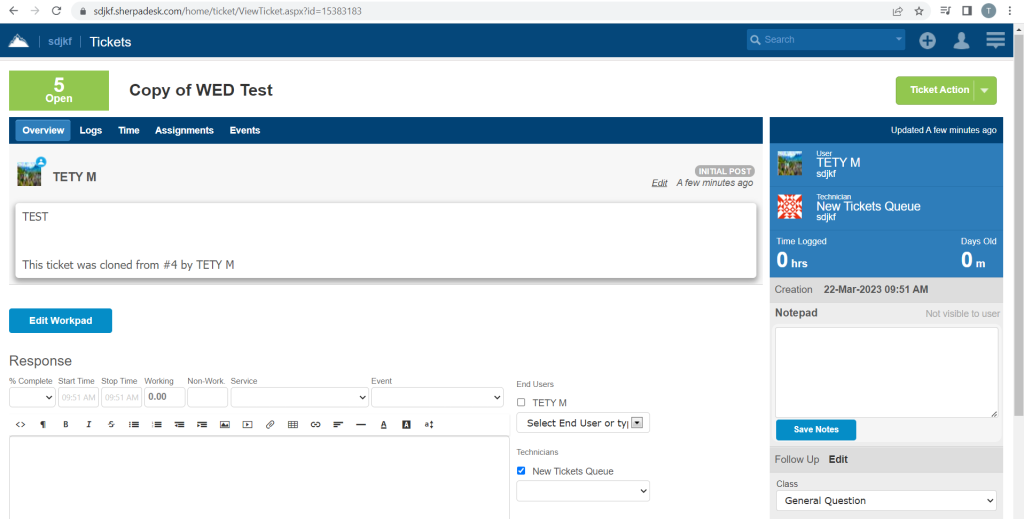Attach a file using paperclip icon
The width and height of the screenshot is (1024, 519).
click(x=270, y=424)
